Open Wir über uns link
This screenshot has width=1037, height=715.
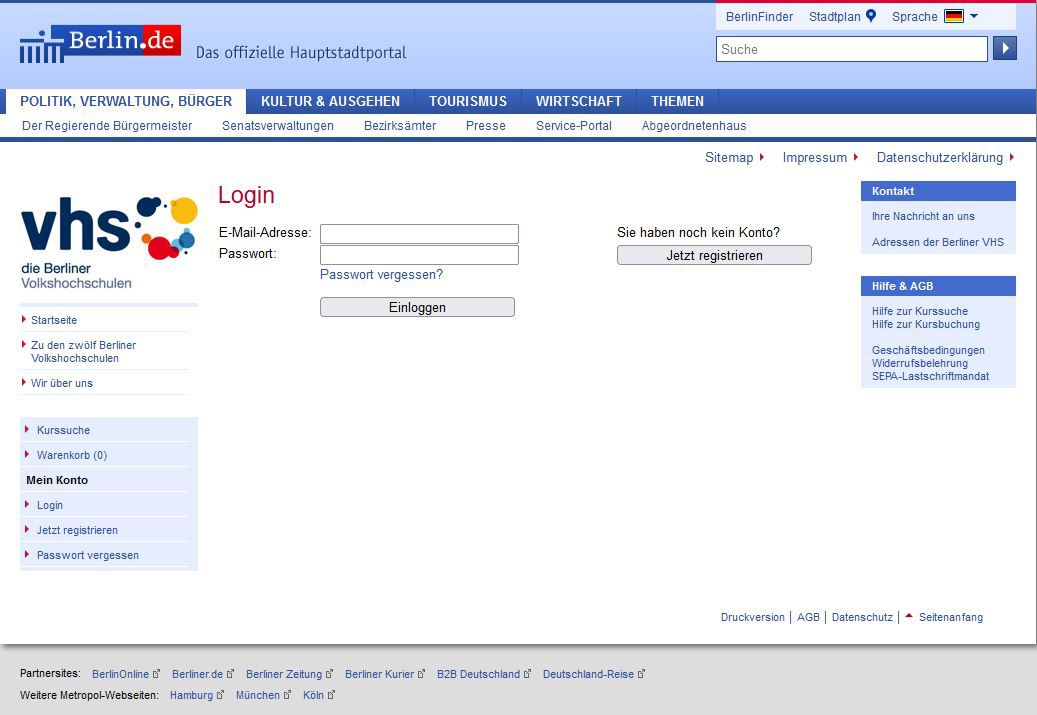click(62, 383)
